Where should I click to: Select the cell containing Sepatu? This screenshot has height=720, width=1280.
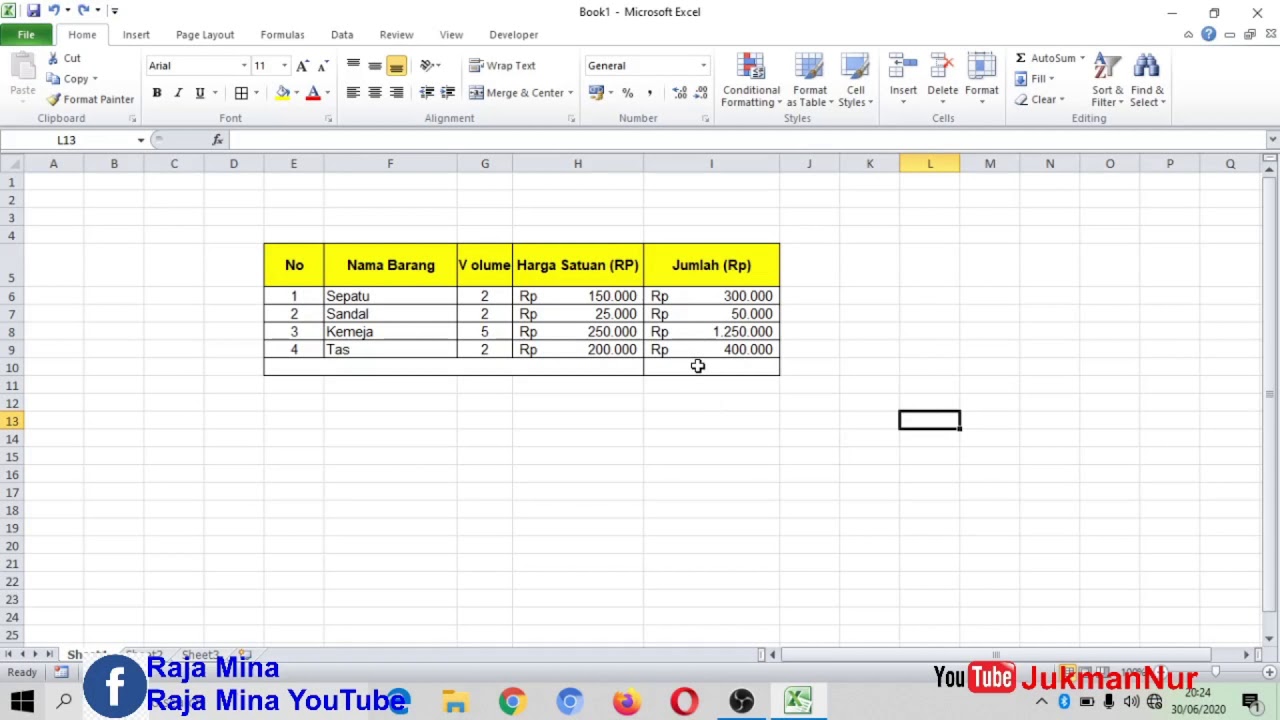pyautogui.click(x=390, y=296)
